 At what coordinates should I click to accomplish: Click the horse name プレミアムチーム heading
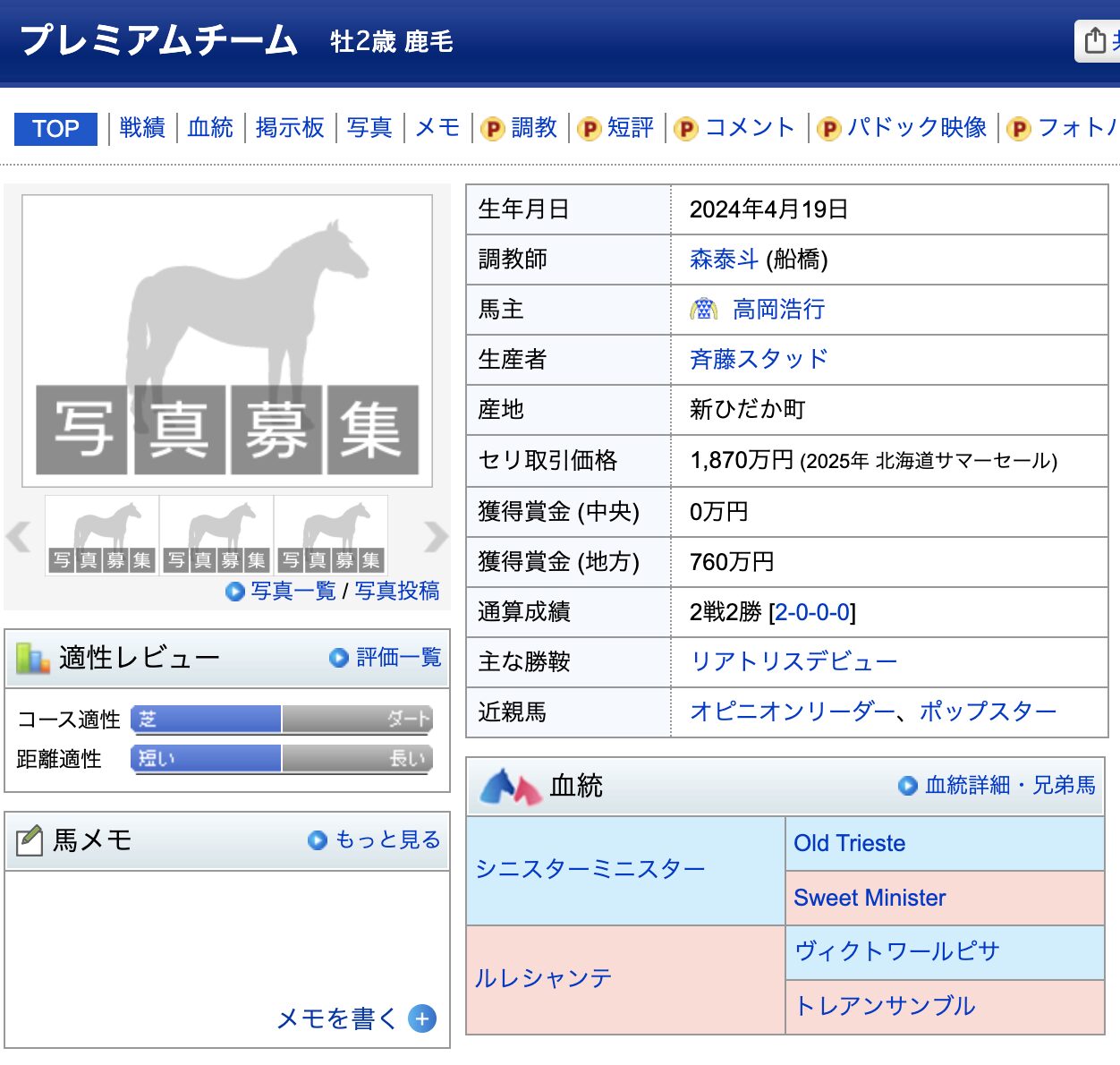158,41
